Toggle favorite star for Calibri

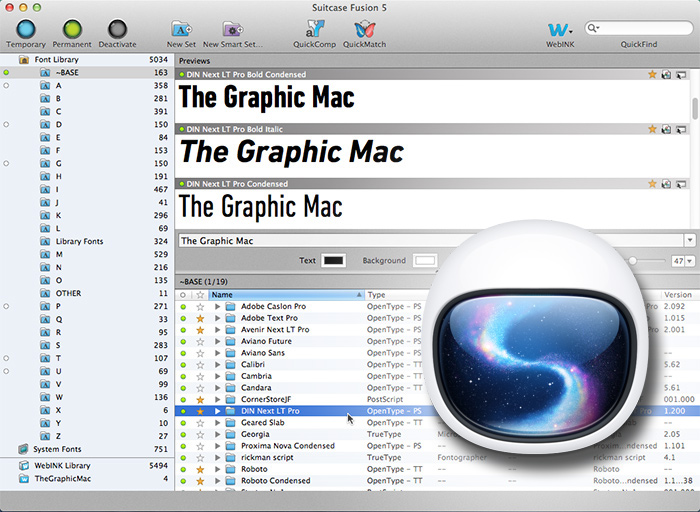tap(200, 365)
